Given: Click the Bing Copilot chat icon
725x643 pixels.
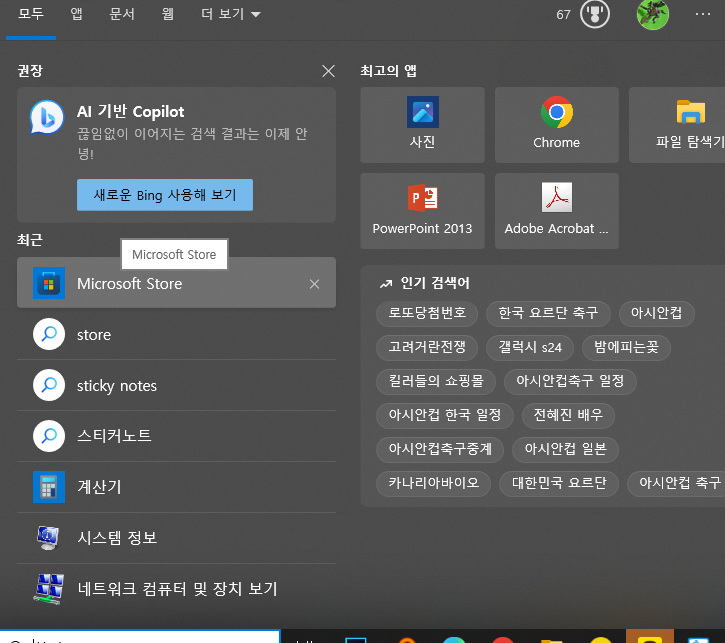Looking at the screenshot, I should click(x=47, y=117).
